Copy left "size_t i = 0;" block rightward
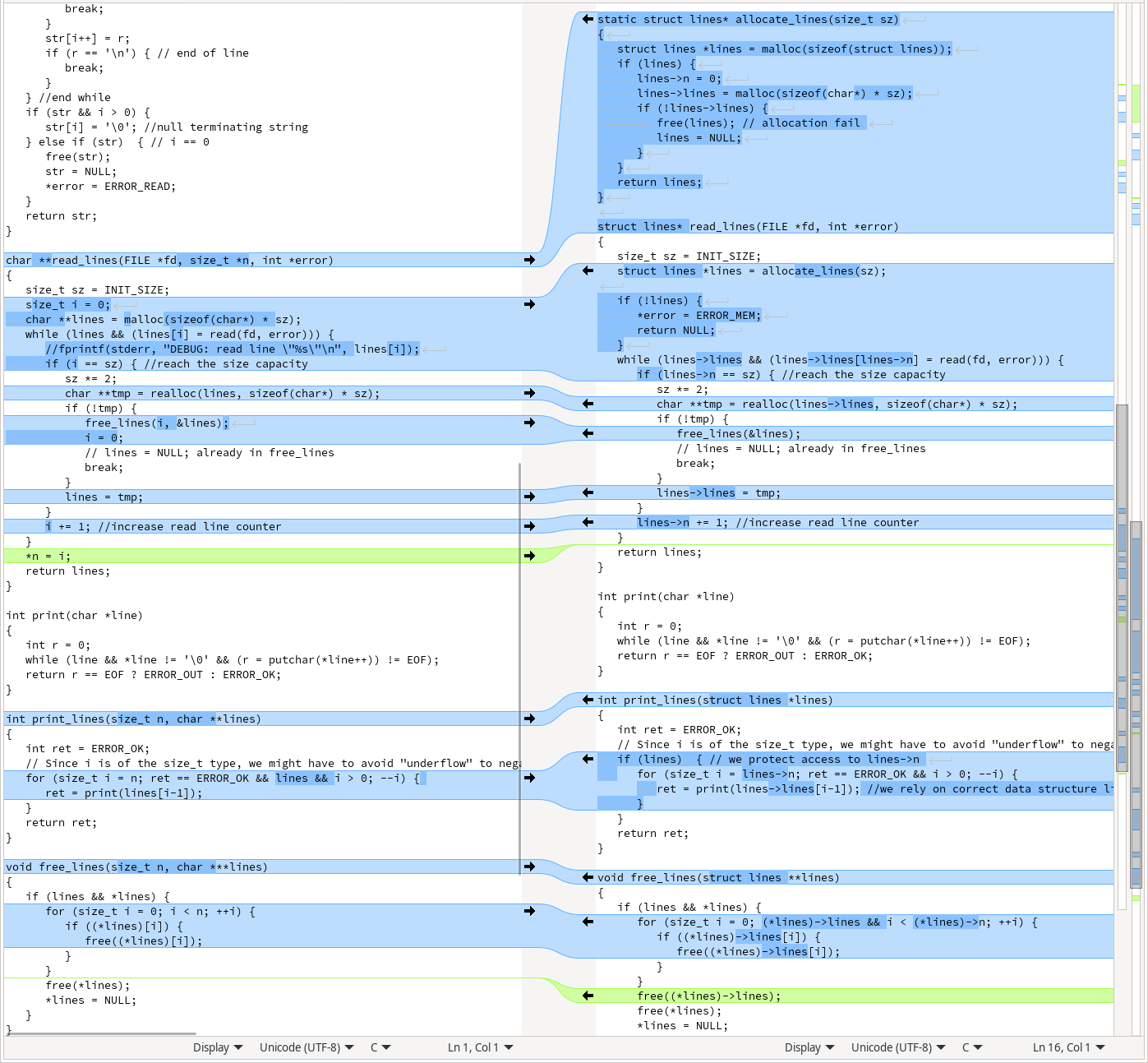The height and width of the screenshot is (1063, 1148). point(529,305)
